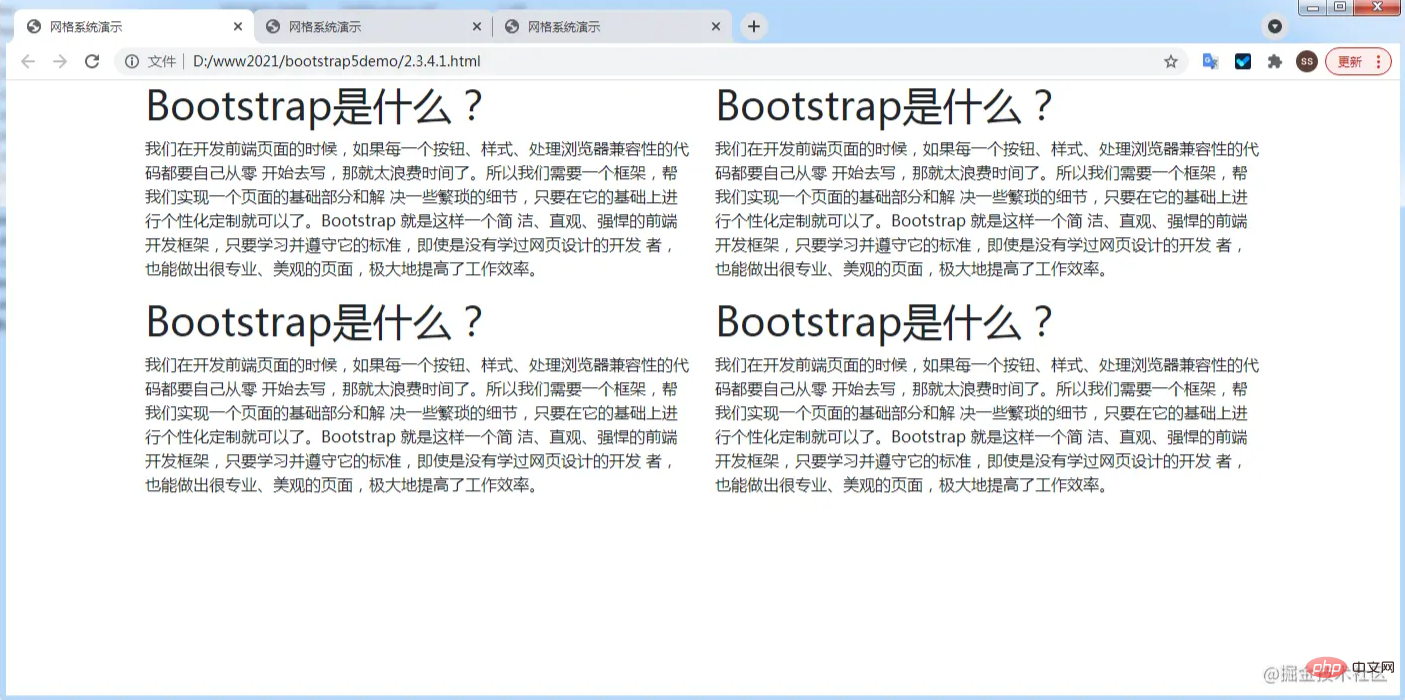The image size is (1405, 700).
Task: Click the bottom-left paragraph text block
Action: [417, 425]
